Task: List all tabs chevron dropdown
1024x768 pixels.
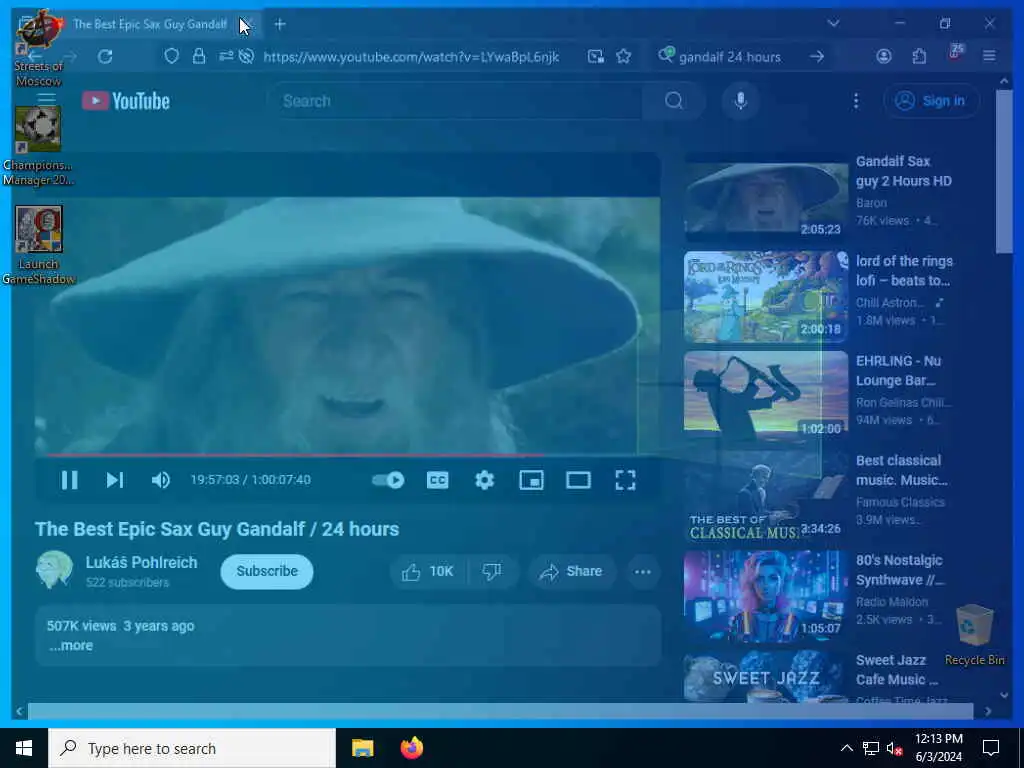Action: coord(833,24)
